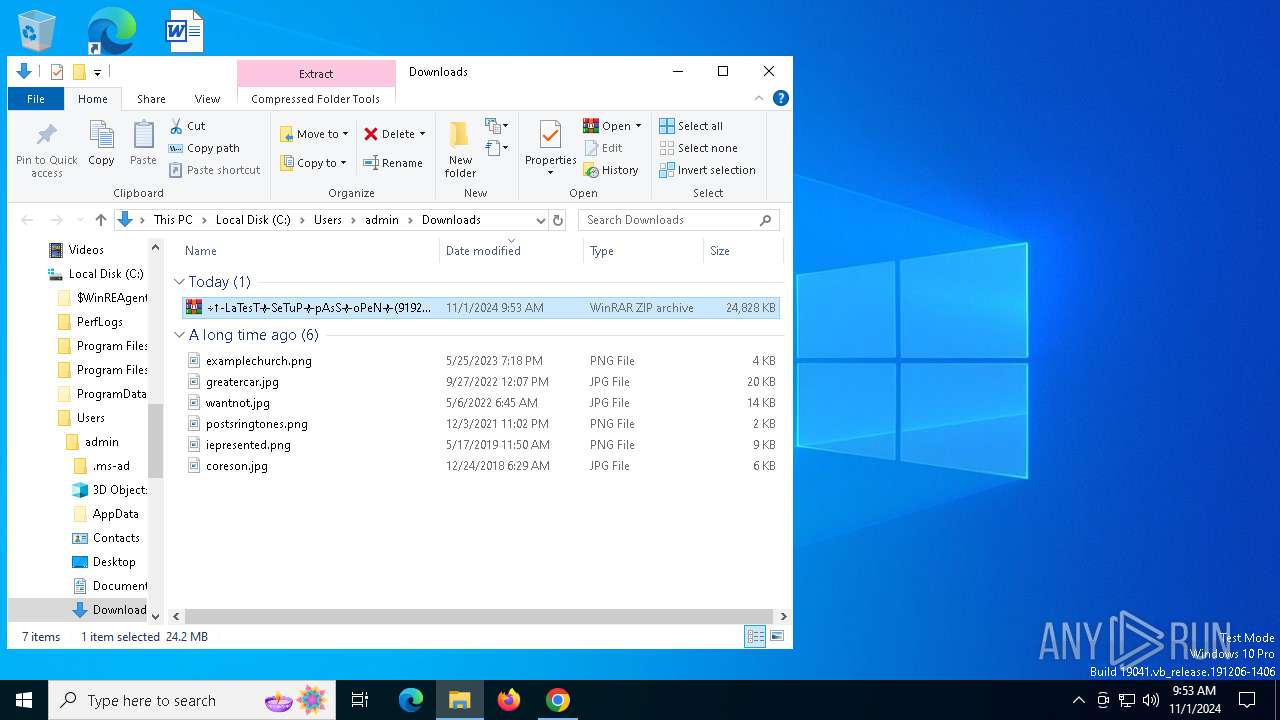Switch to large thumbnails view icon

[x=777, y=636]
